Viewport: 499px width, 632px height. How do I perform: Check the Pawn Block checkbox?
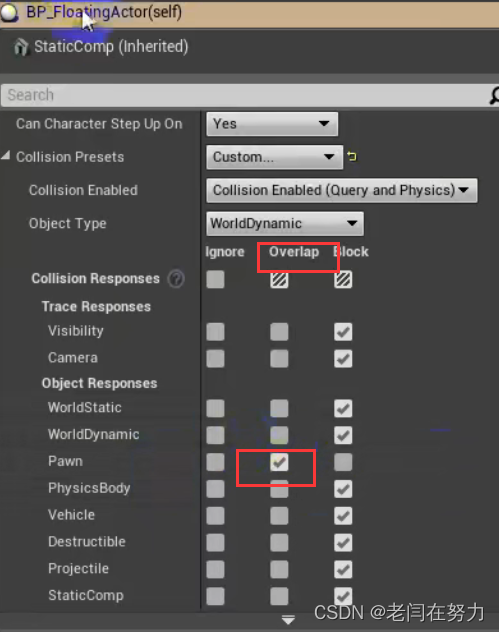[x=343, y=462]
